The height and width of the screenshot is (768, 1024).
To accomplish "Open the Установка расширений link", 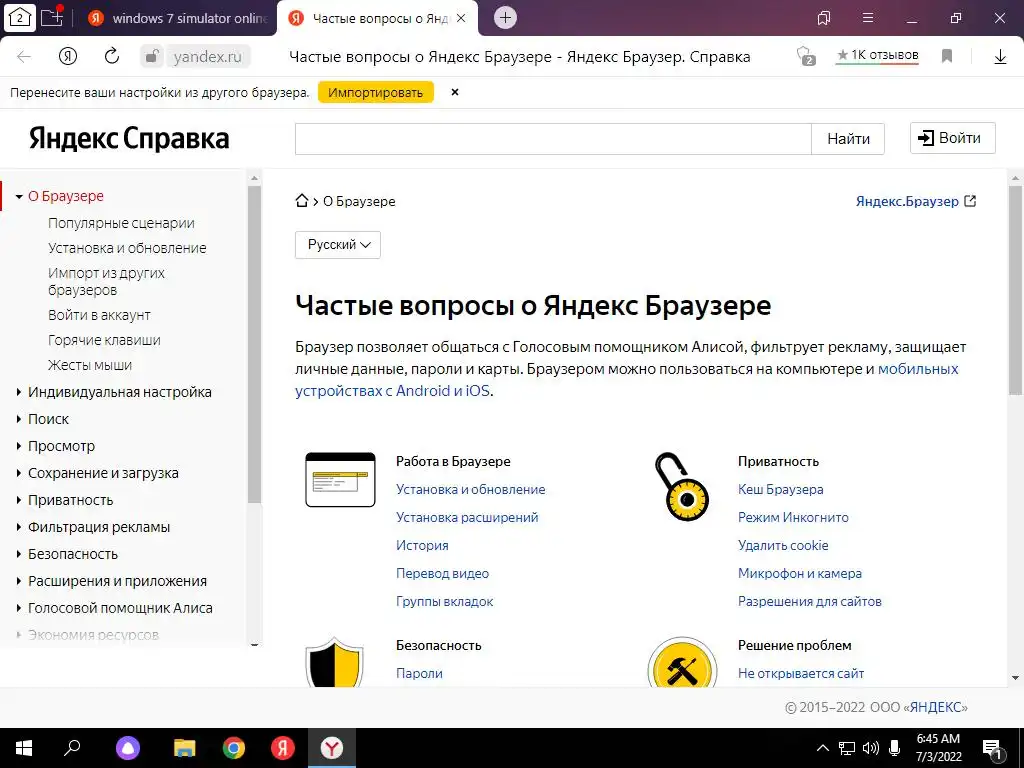I will [467, 517].
